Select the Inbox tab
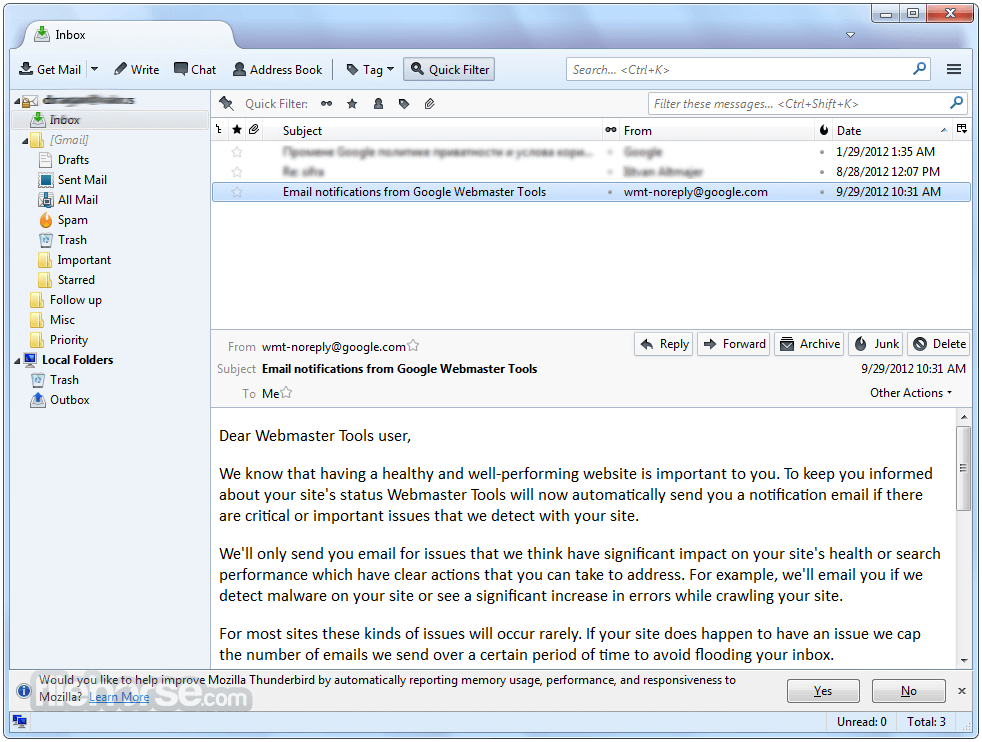The image size is (982, 742). tap(128, 35)
